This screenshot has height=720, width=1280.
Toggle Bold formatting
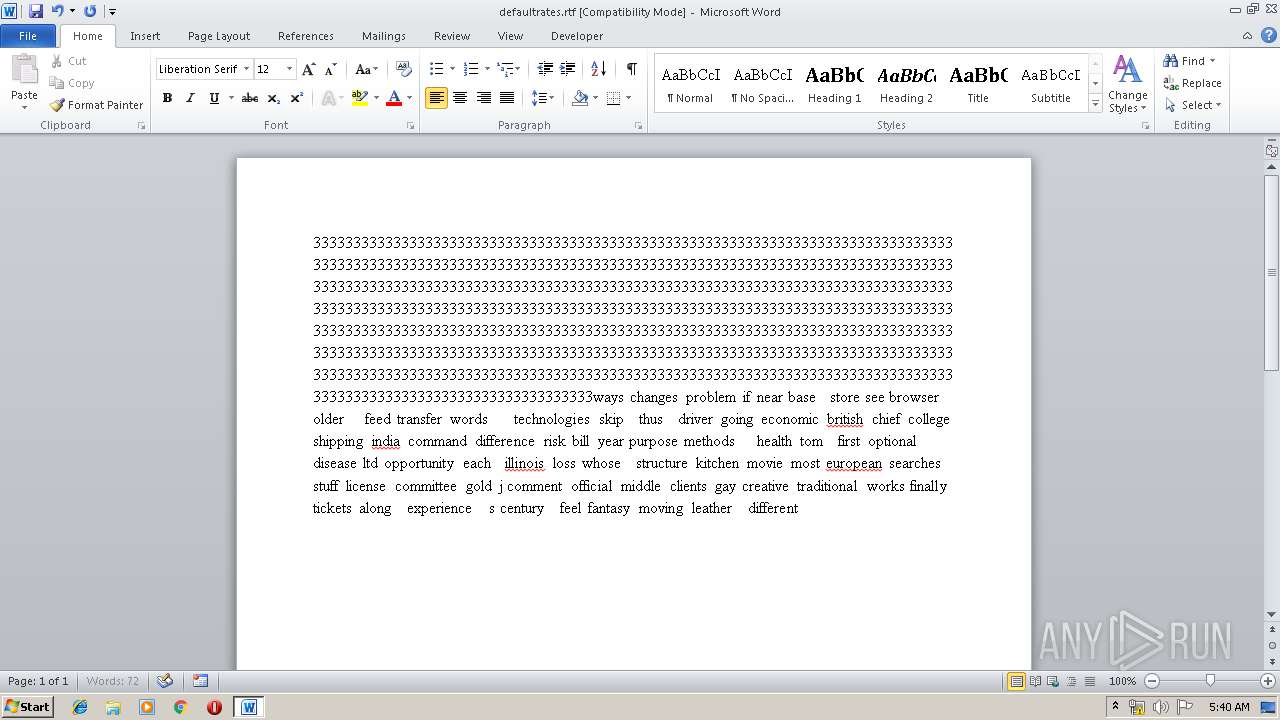click(x=167, y=98)
